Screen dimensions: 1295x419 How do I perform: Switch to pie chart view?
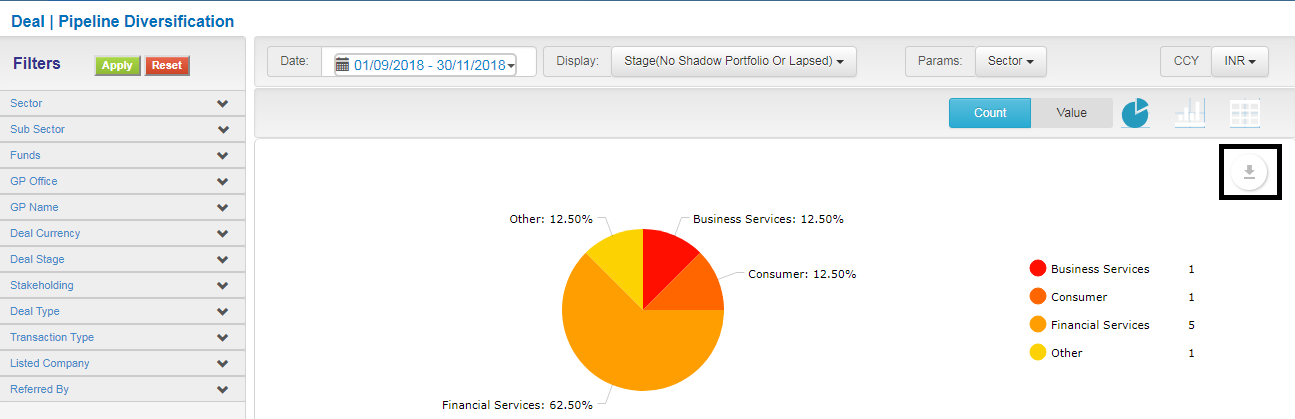point(1135,114)
